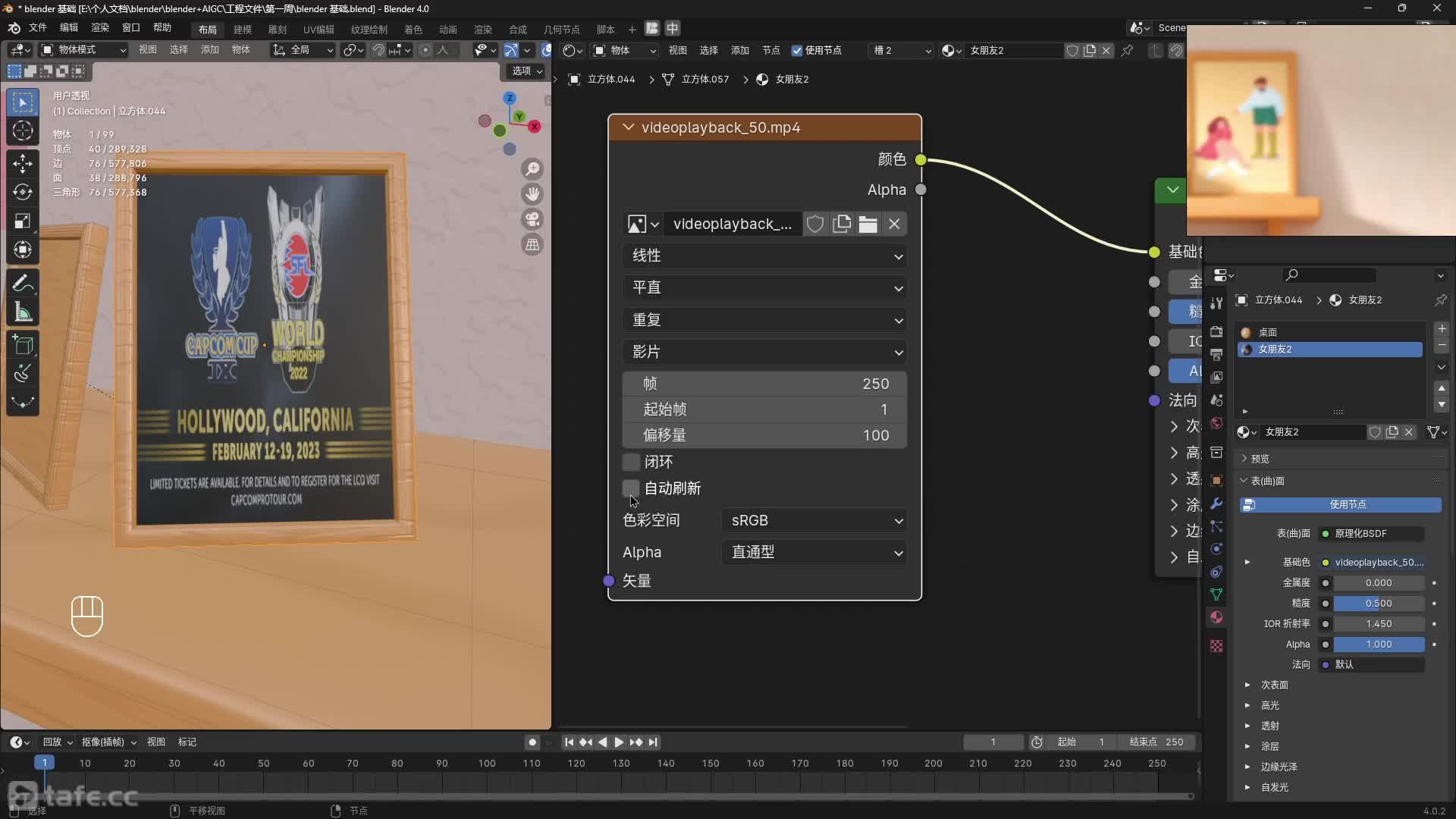Toggle pin icon in node editor header
The image size is (1456, 819).
pyautogui.click(x=1128, y=50)
